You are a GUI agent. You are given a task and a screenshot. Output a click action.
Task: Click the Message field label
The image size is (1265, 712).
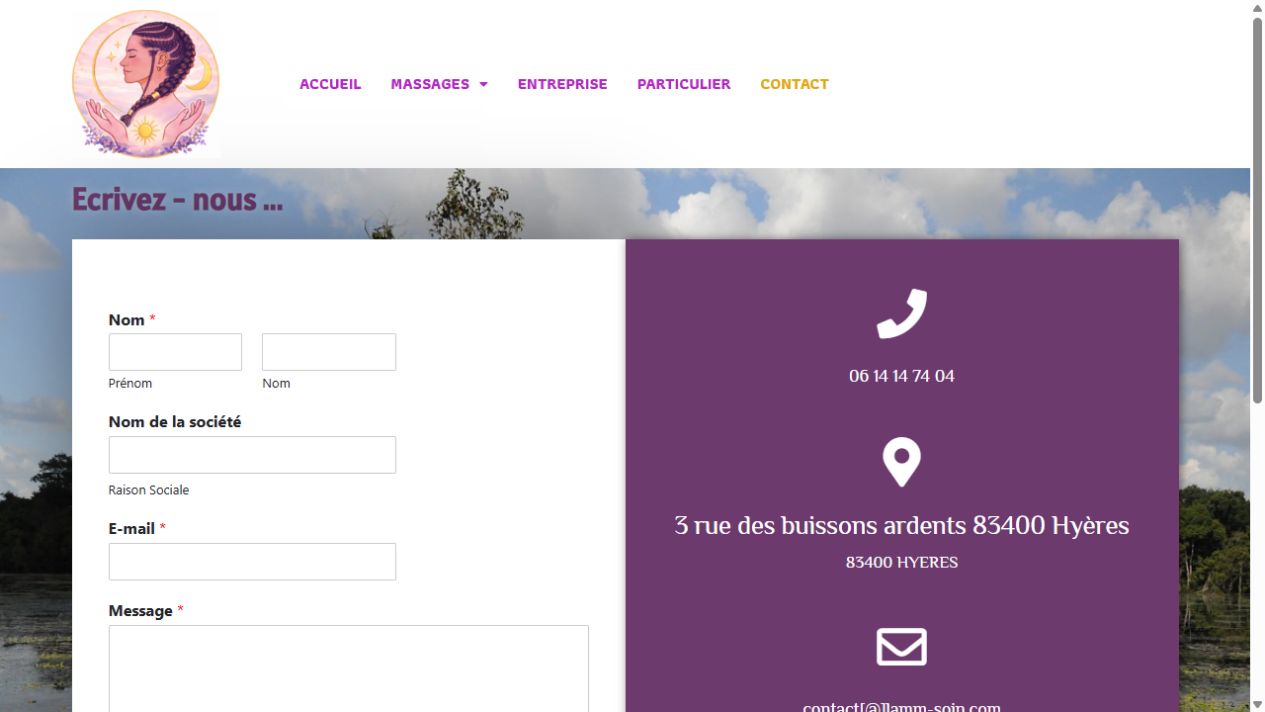[x=140, y=611]
